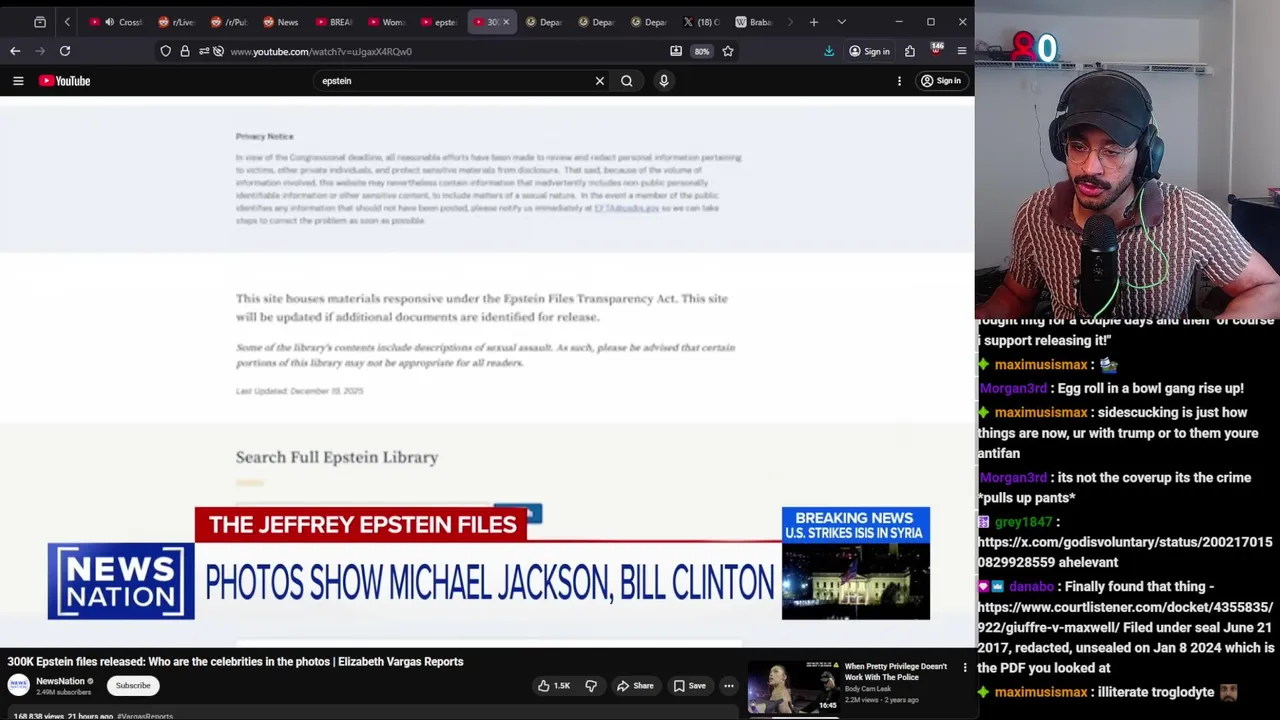
Task: Open YouTube settings three-dot menu
Action: (x=899, y=81)
